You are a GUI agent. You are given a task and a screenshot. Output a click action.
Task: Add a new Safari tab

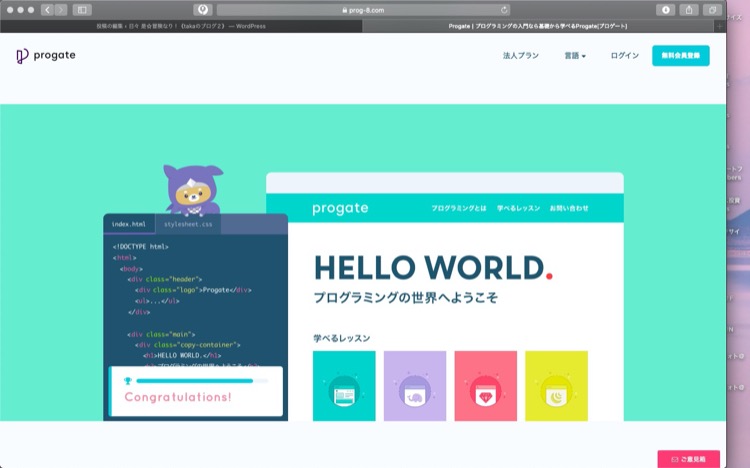point(719,26)
